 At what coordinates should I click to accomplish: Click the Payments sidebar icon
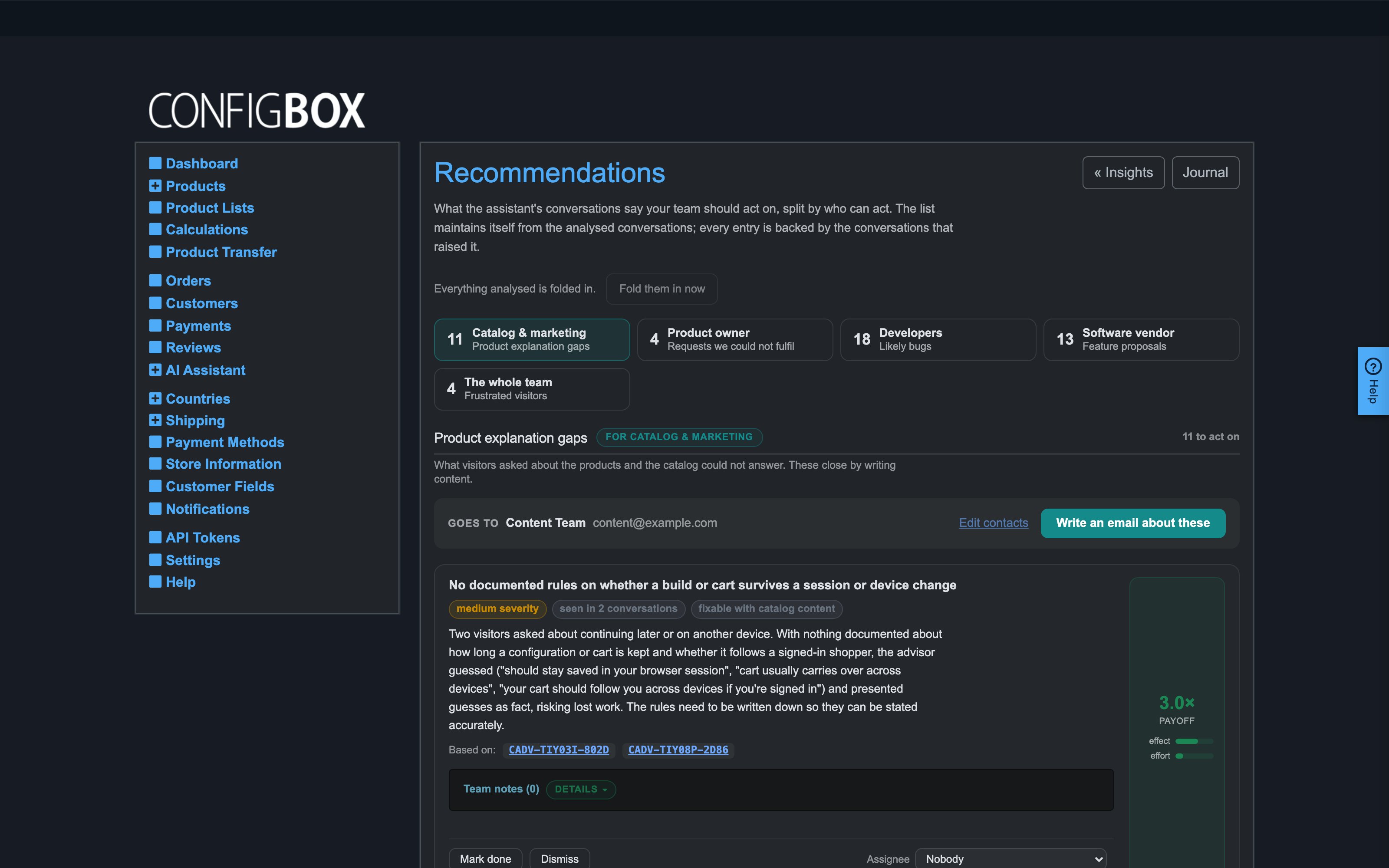click(155, 325)
